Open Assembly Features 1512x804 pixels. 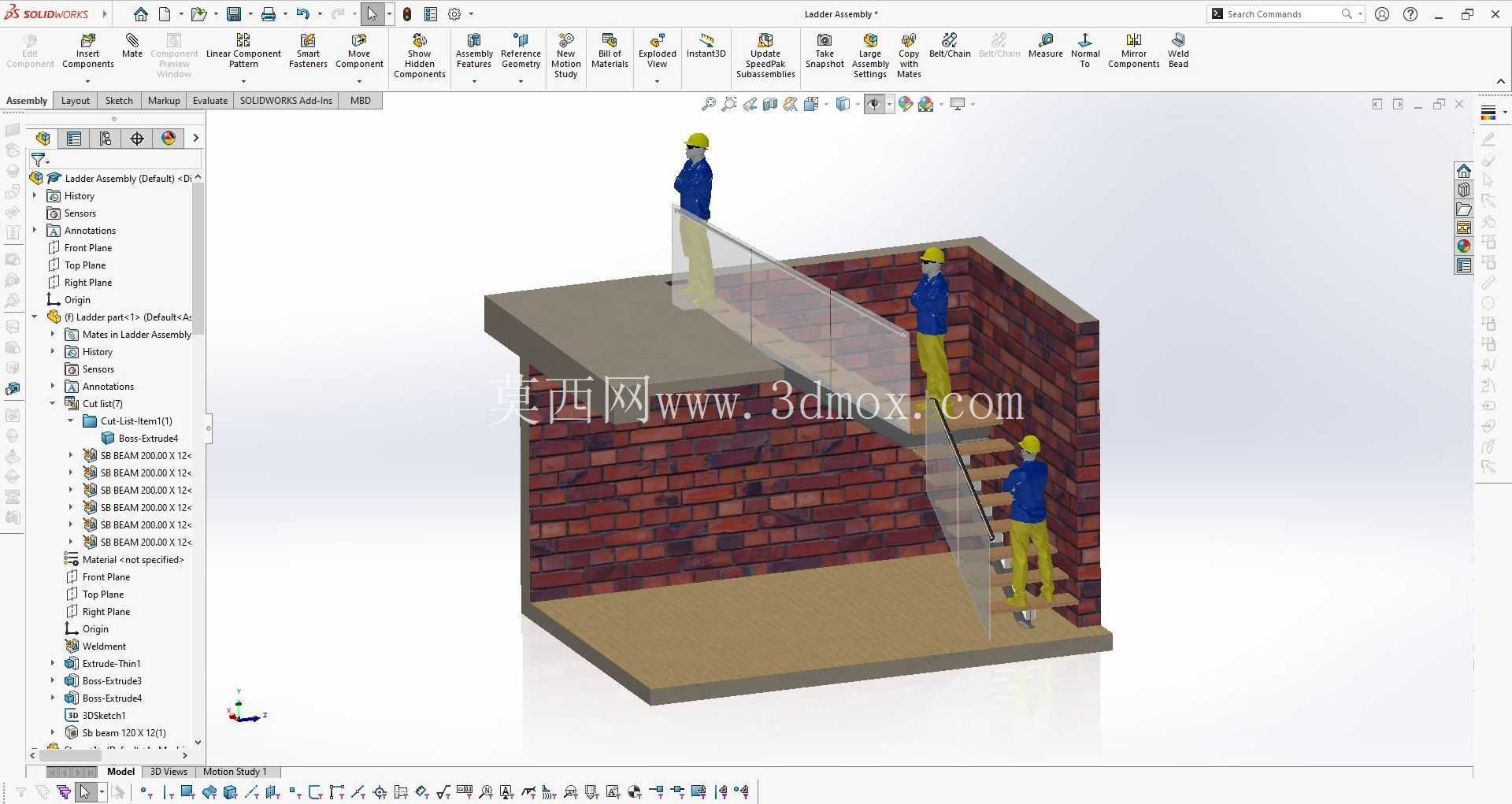pyautogui.click(x=474, y=50)
